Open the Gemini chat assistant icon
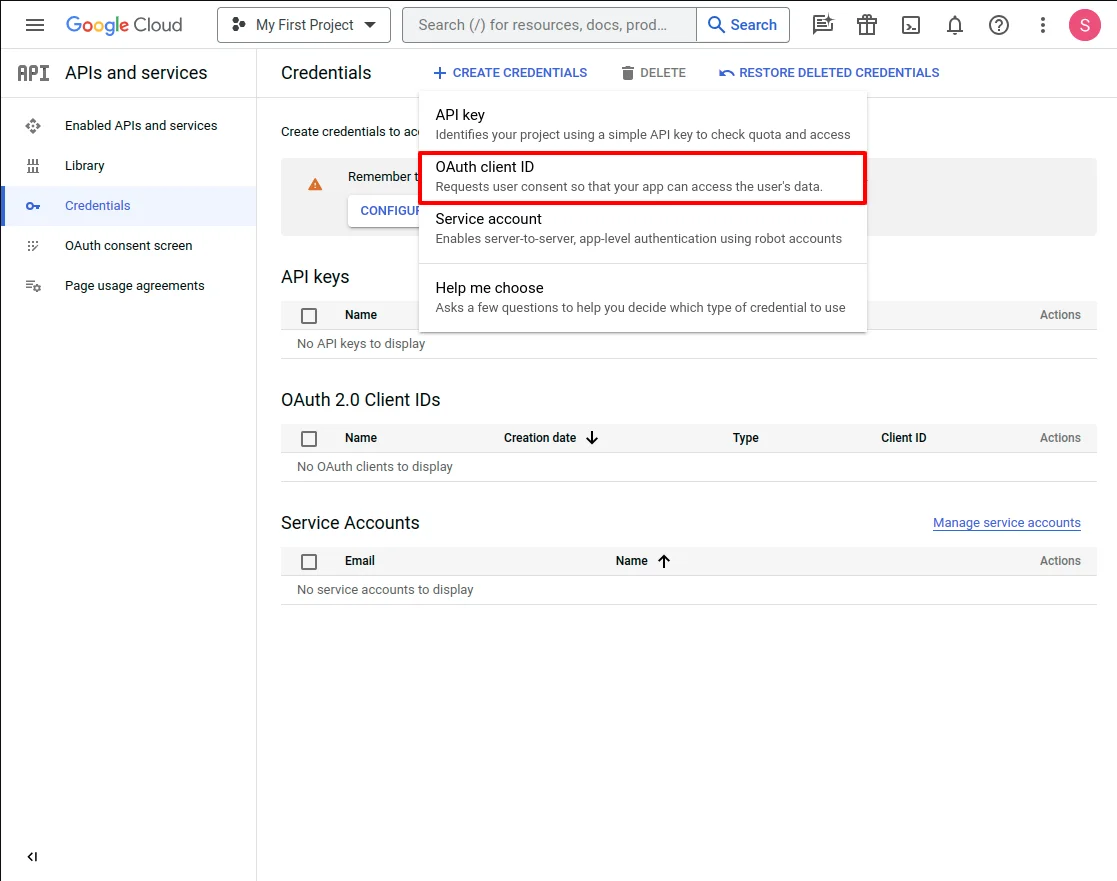Viewport: 1117px width, 881px height. (823, 25)
